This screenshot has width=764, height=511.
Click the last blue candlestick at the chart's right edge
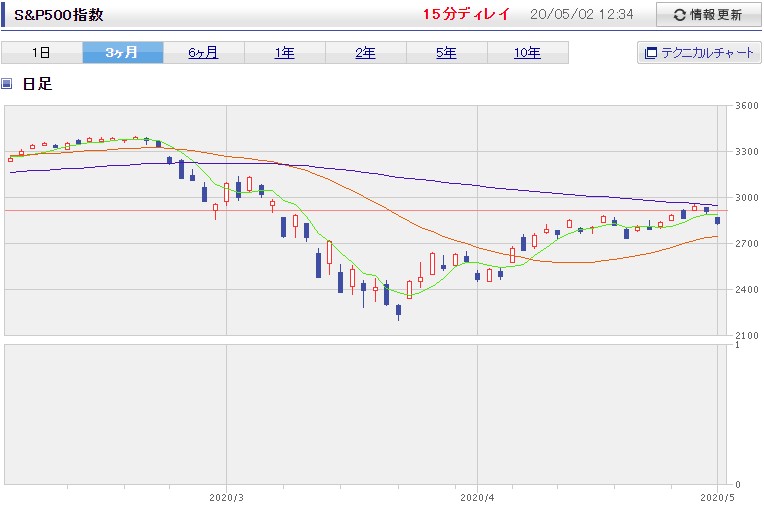pos(717,221)
